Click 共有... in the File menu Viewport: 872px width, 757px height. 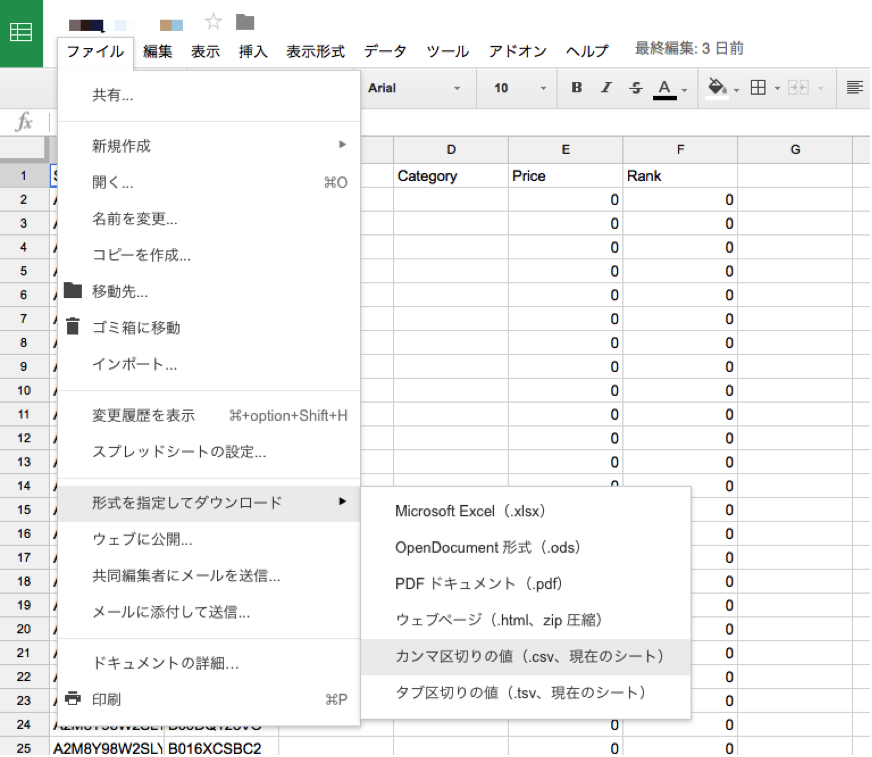(113, 95)
